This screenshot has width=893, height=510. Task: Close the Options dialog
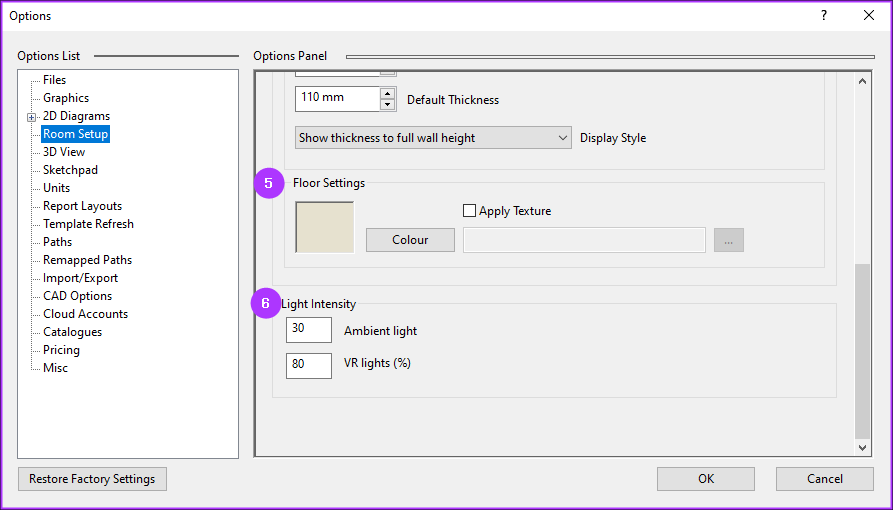tap(869, 16)
